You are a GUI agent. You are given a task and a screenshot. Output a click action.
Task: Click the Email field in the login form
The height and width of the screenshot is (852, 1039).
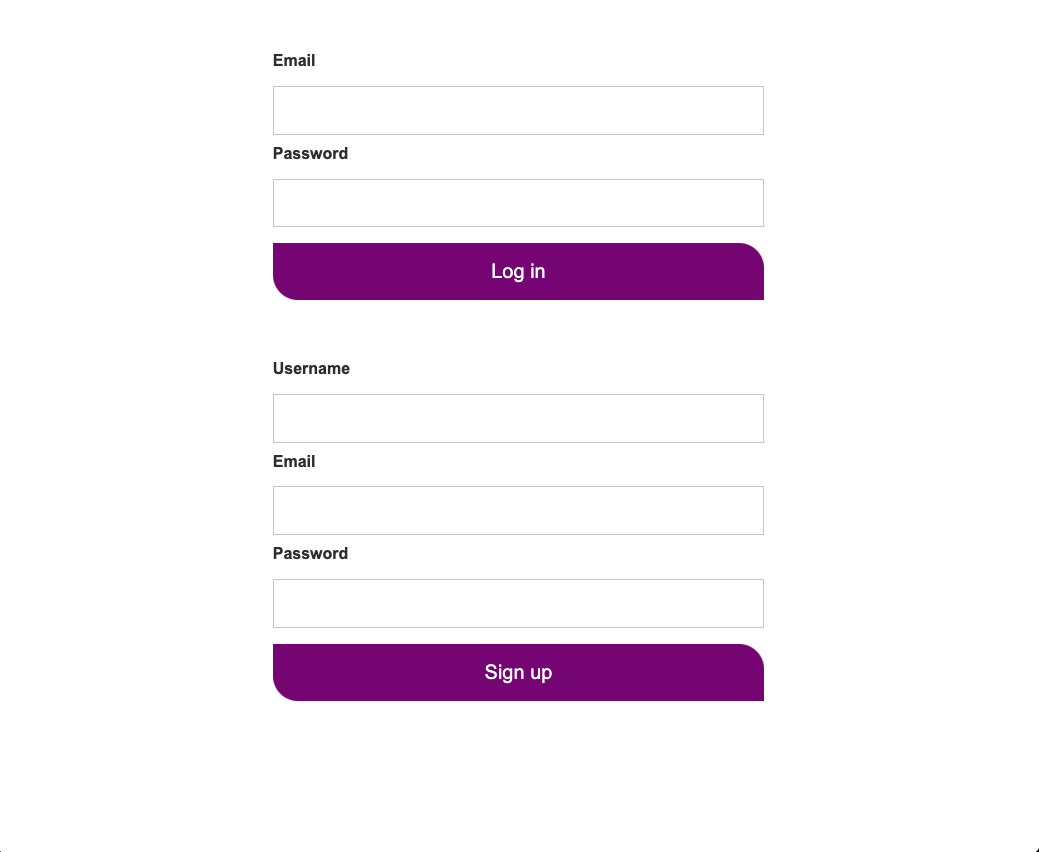click(x=518, y=110)
